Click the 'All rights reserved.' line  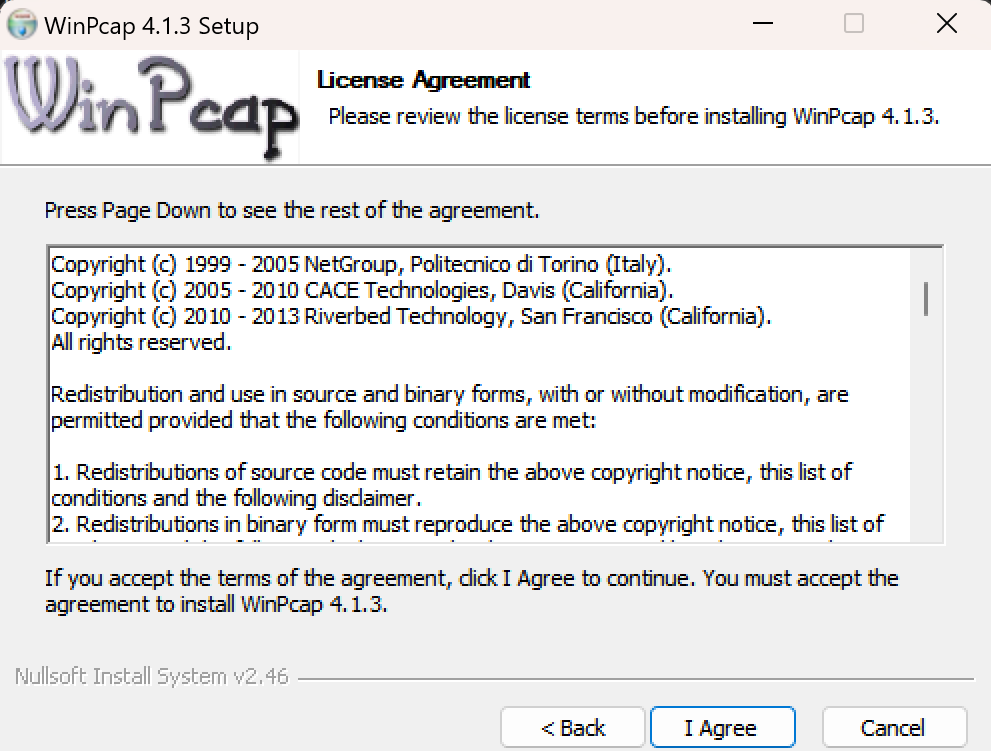(x=141, y=343)
